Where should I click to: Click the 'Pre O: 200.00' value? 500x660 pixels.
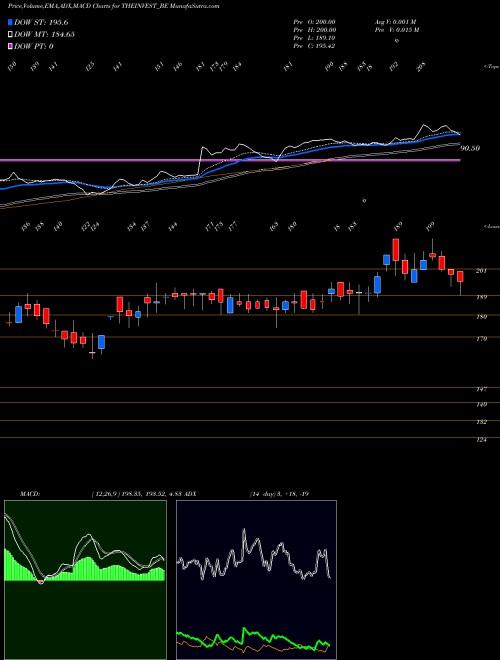pyautogui.click(x=314, y=22)
